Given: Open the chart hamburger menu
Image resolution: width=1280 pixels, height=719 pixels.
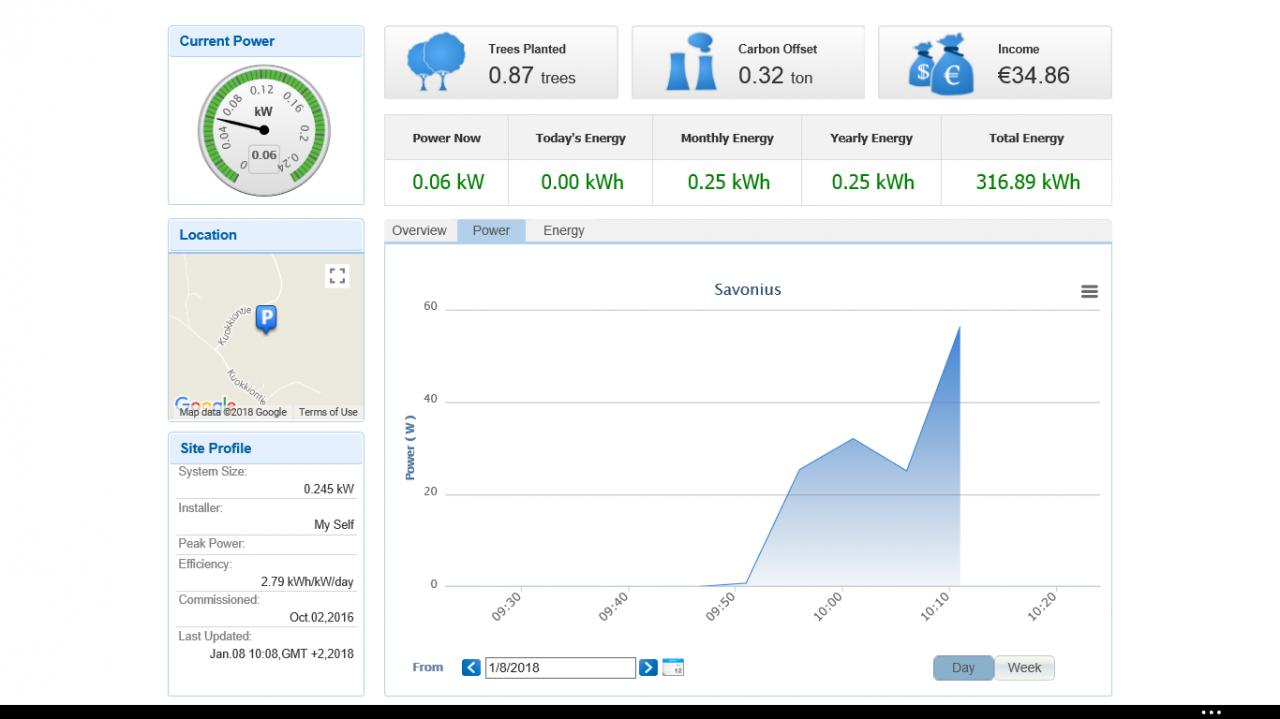Looking at the screenshot, I should 1089,291.
